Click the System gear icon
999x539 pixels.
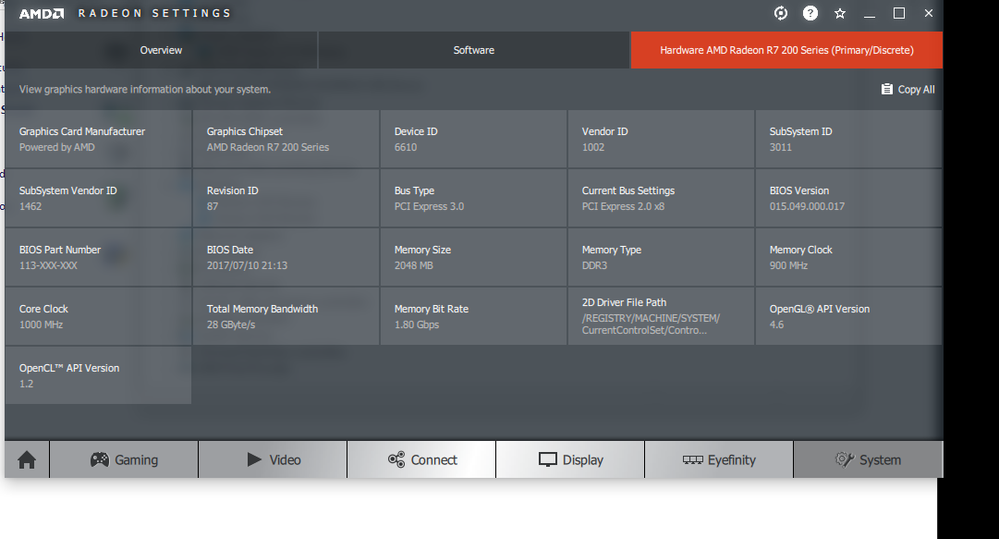coord(844,459)
